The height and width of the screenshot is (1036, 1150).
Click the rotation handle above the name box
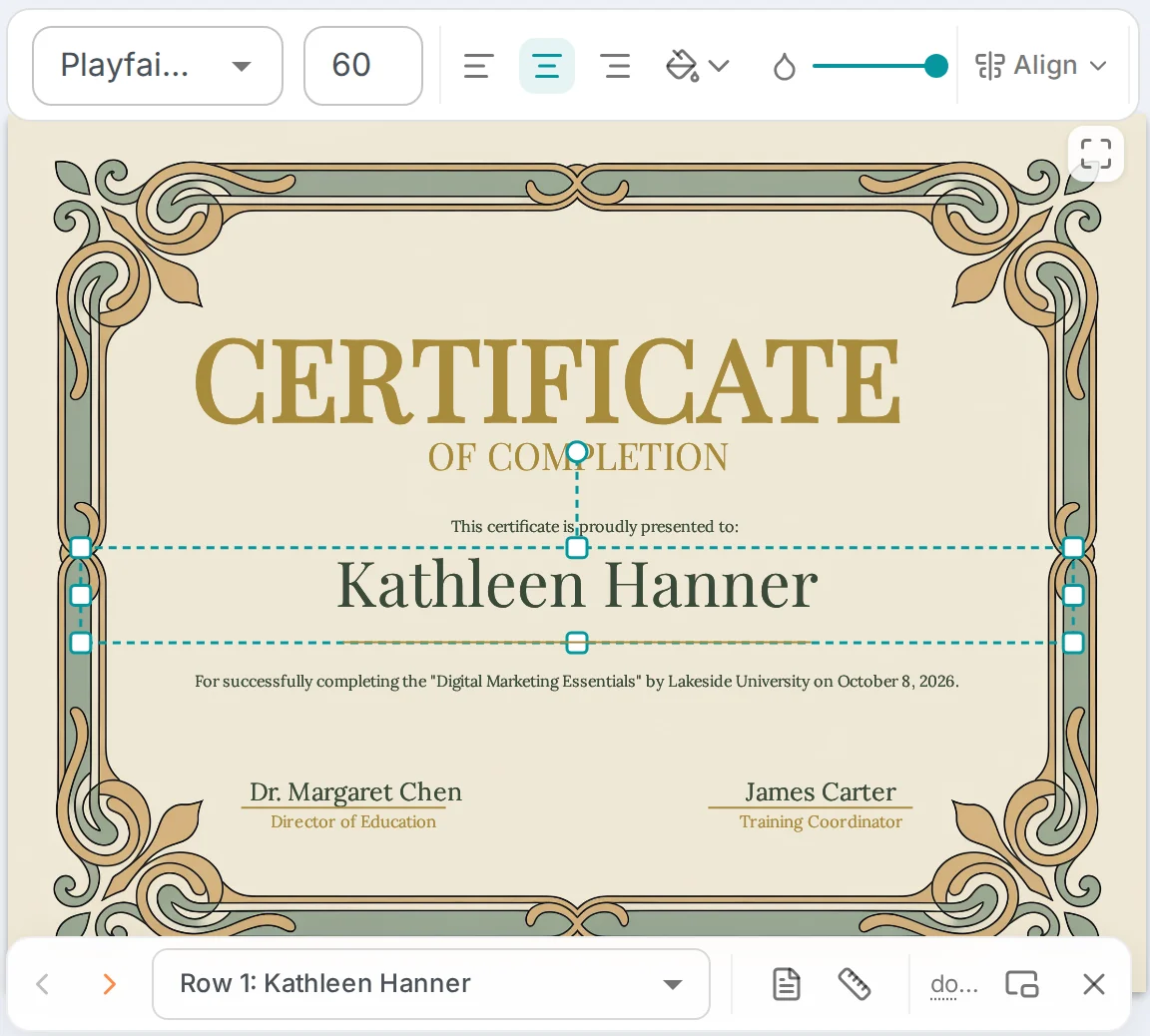[577, 452]
